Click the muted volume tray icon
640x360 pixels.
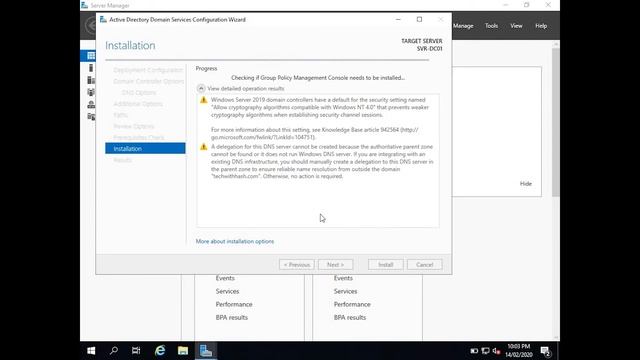pyautogui.click(x=496, y=351)
